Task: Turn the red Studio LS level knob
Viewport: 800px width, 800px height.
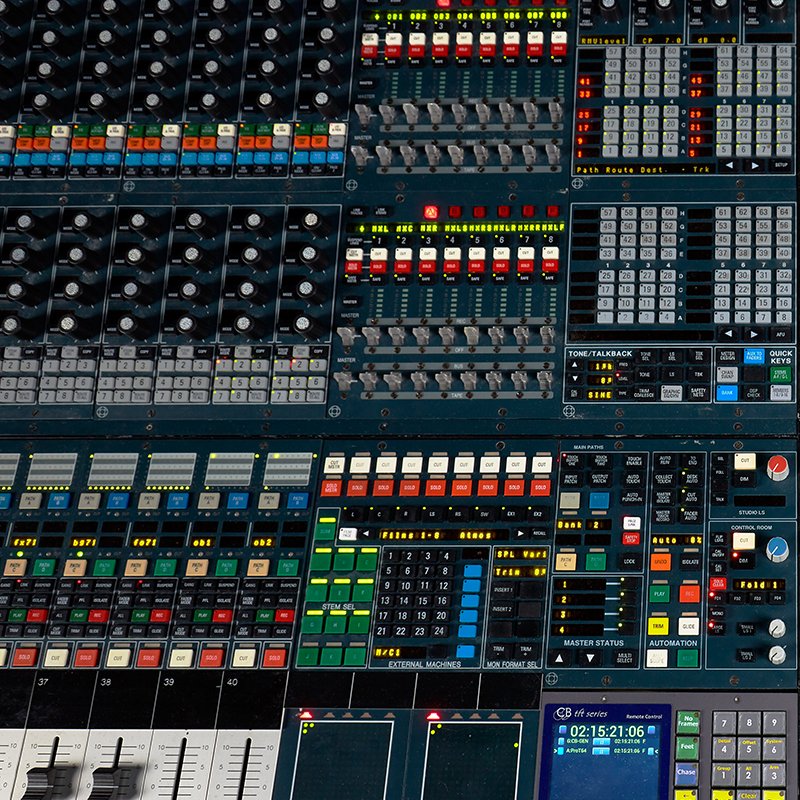Action: click(777, 467)
